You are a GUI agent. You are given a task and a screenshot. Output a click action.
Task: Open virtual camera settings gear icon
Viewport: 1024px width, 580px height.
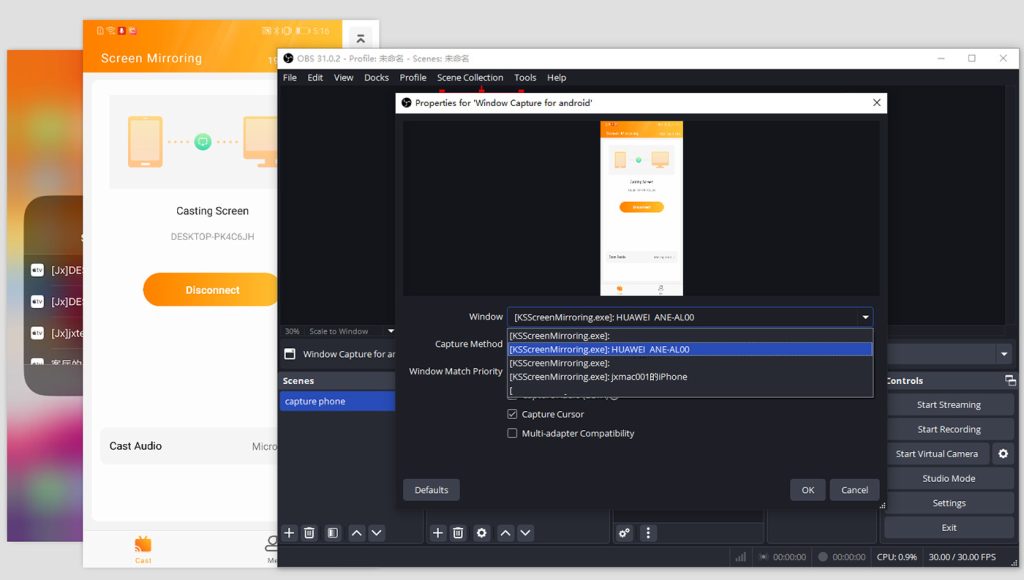[1003, 453]
